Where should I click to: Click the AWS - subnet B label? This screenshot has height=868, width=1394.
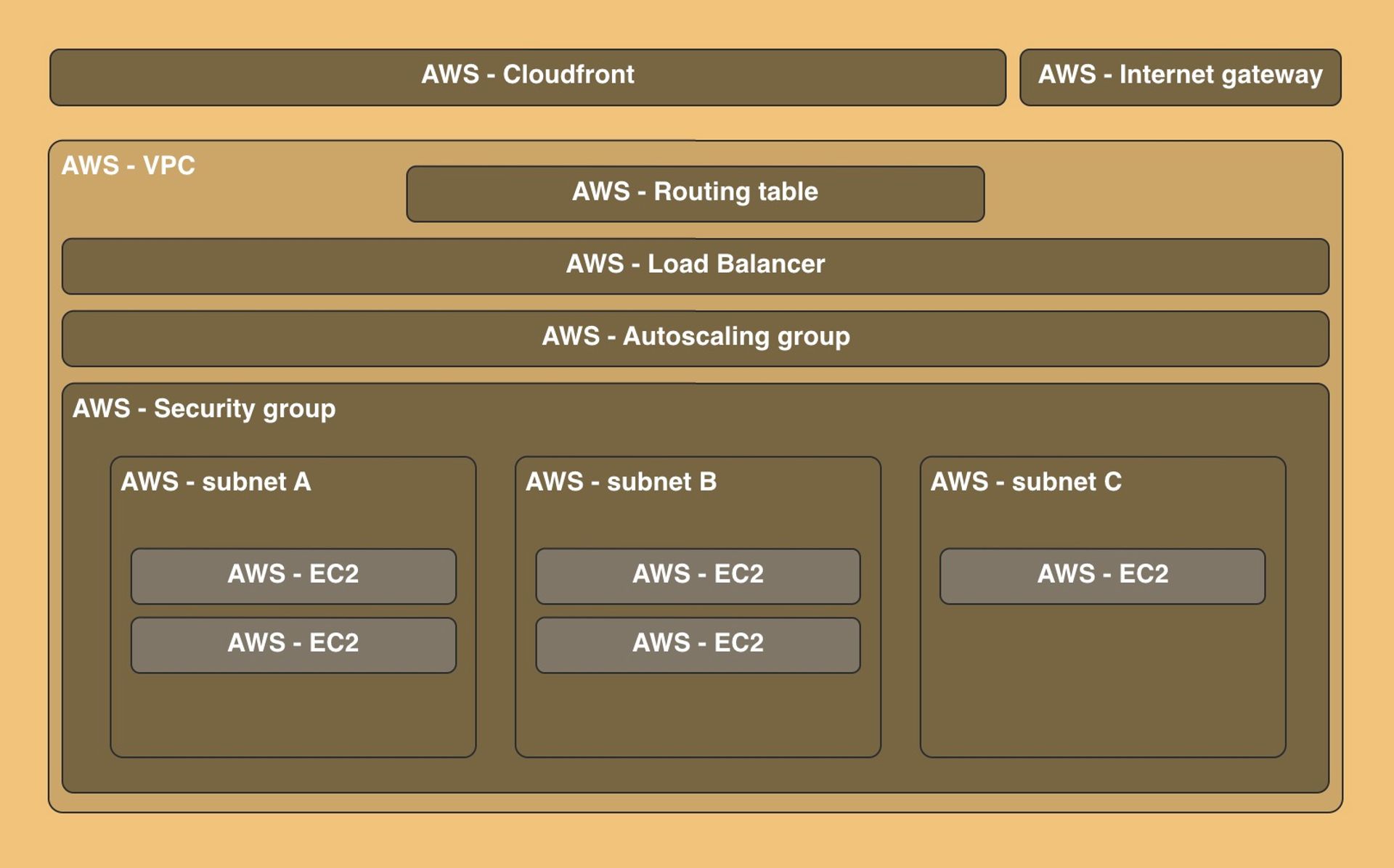(x=621, y=482)
